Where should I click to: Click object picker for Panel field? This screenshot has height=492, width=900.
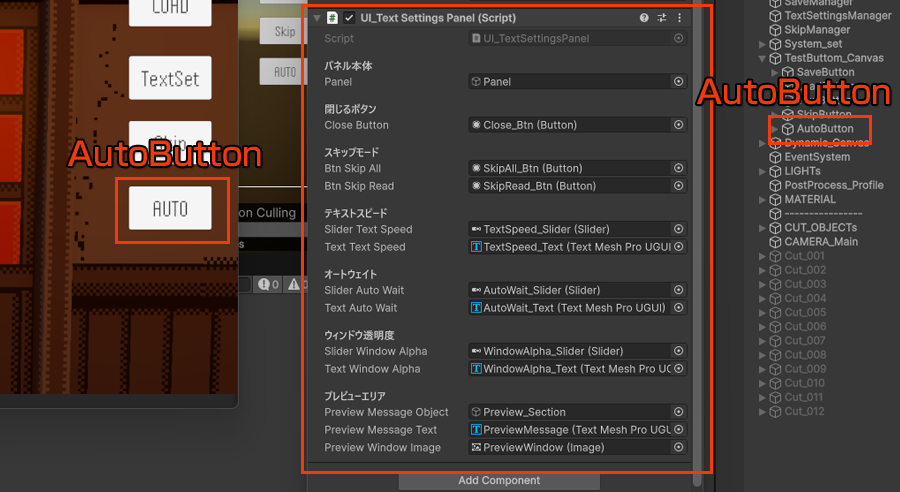(678, 82)
